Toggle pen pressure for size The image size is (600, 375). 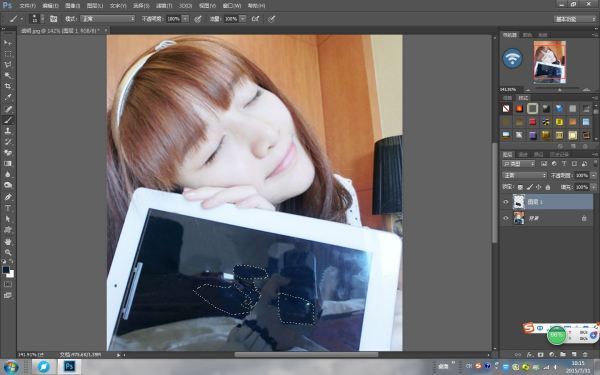point(271,19)
